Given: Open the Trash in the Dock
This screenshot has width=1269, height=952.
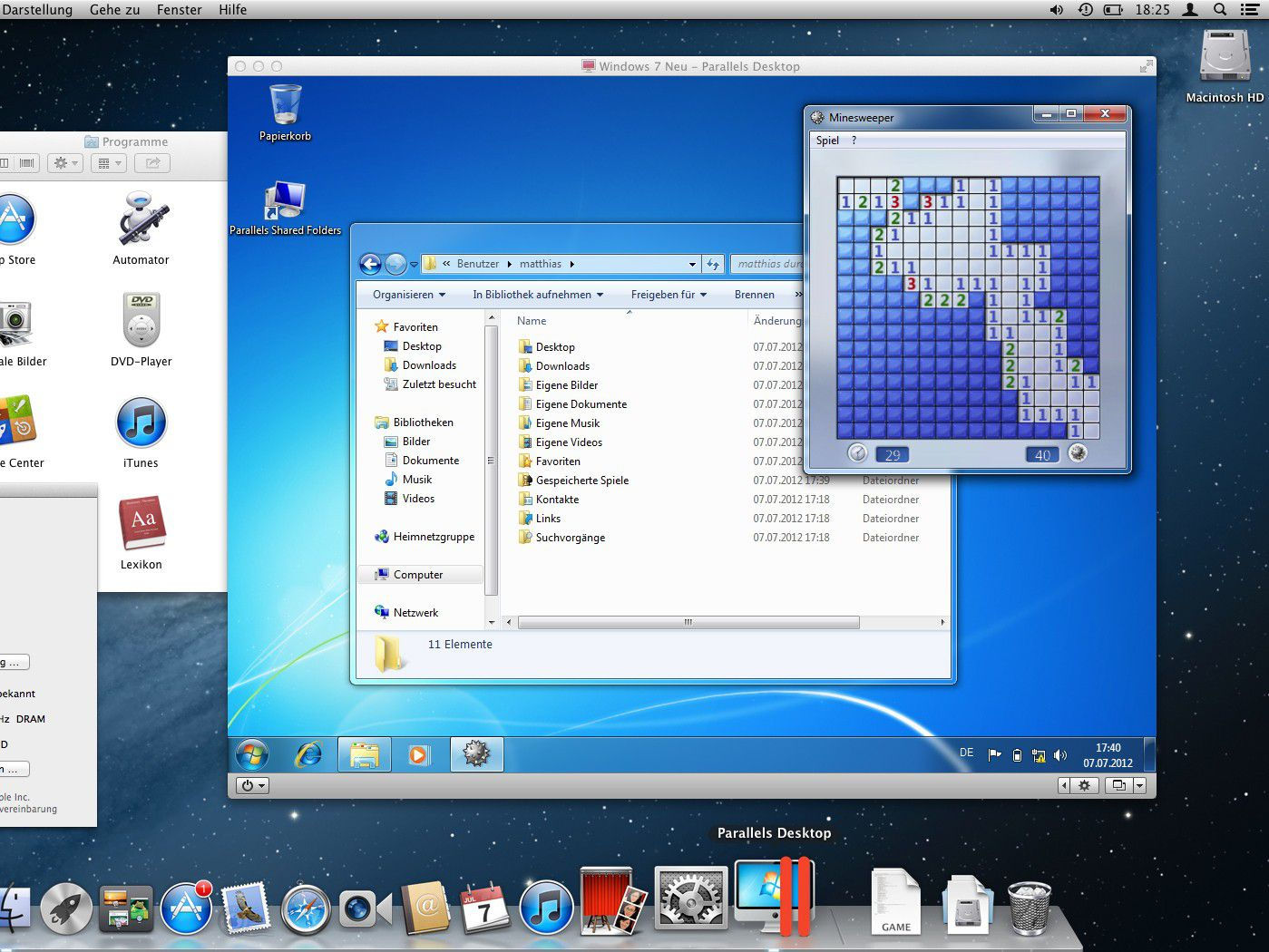Looking at the screenshot, I should 1030,908.
